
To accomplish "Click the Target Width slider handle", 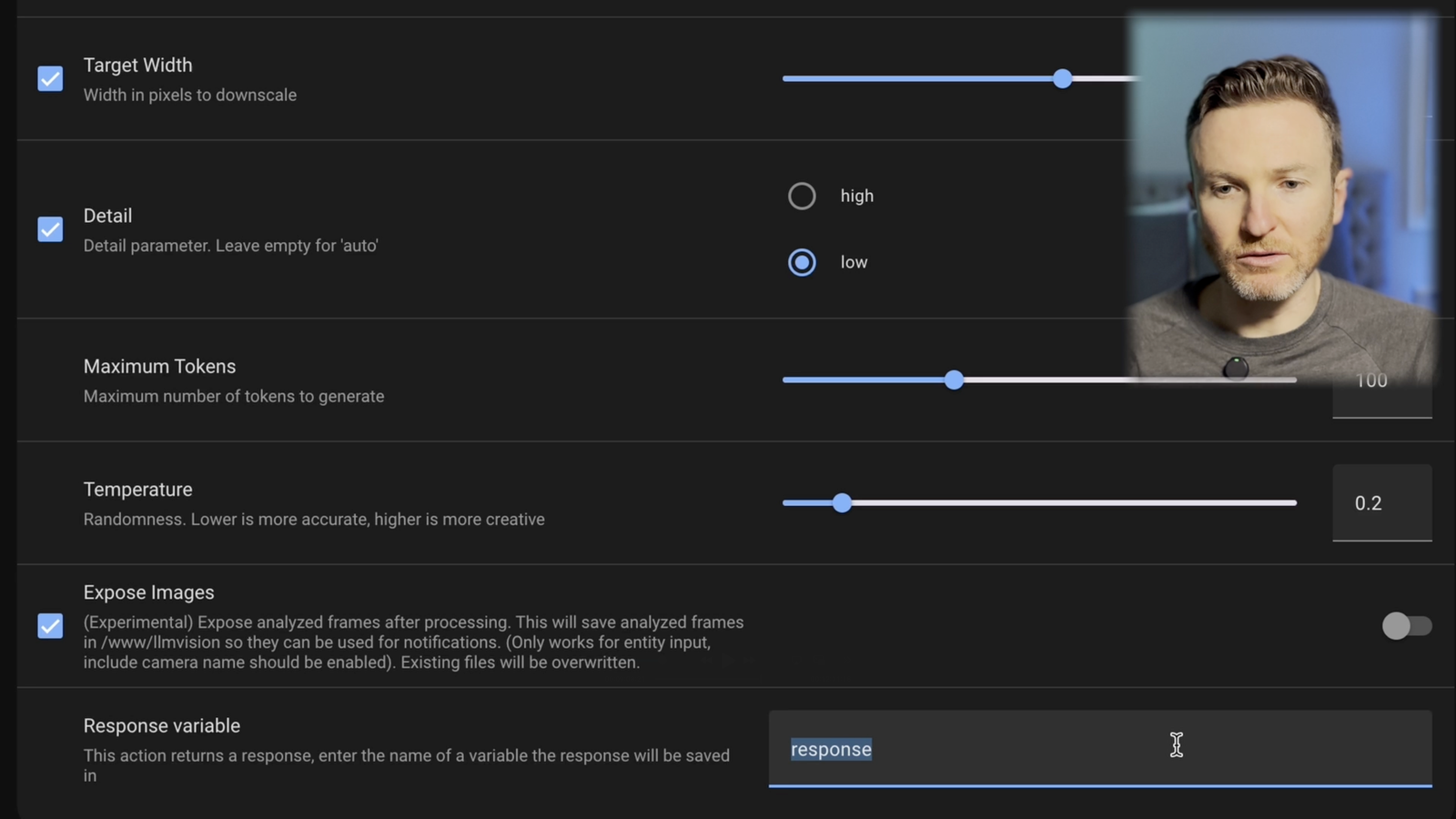I will (x=1063, y=79).
